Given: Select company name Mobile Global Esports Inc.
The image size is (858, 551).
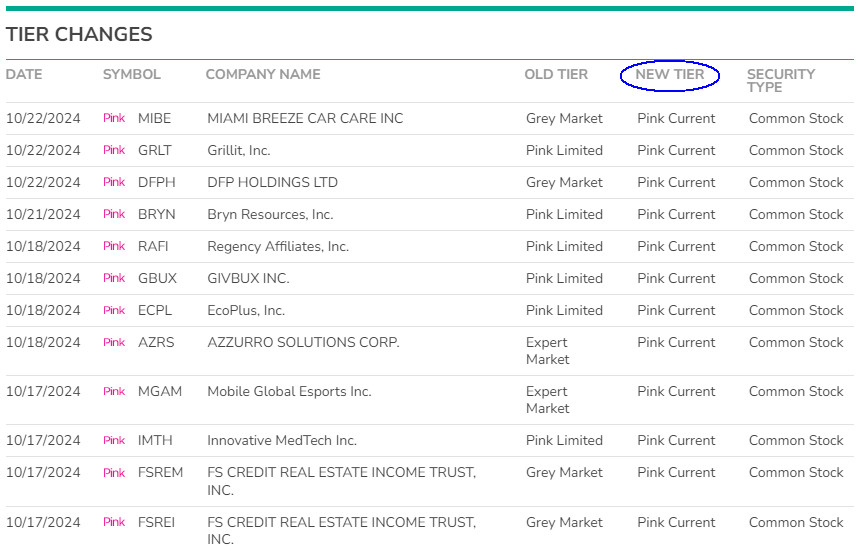Looking at the screenshot, I should [x=289, y=392].
